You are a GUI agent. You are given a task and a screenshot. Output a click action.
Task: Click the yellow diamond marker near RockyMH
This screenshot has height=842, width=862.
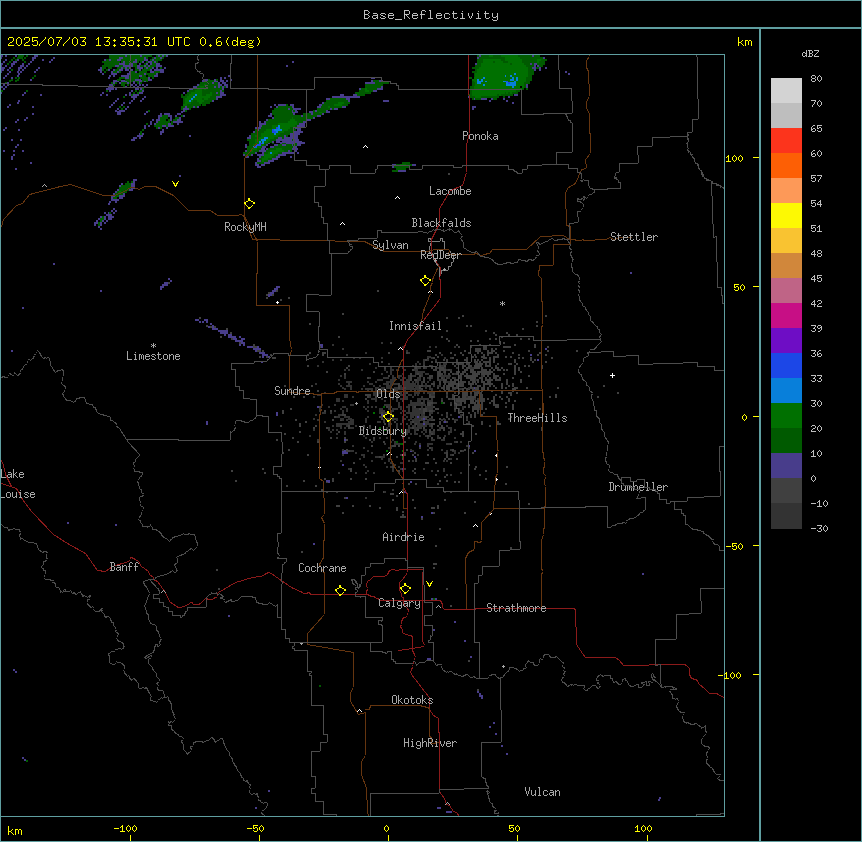click(250, 204)
